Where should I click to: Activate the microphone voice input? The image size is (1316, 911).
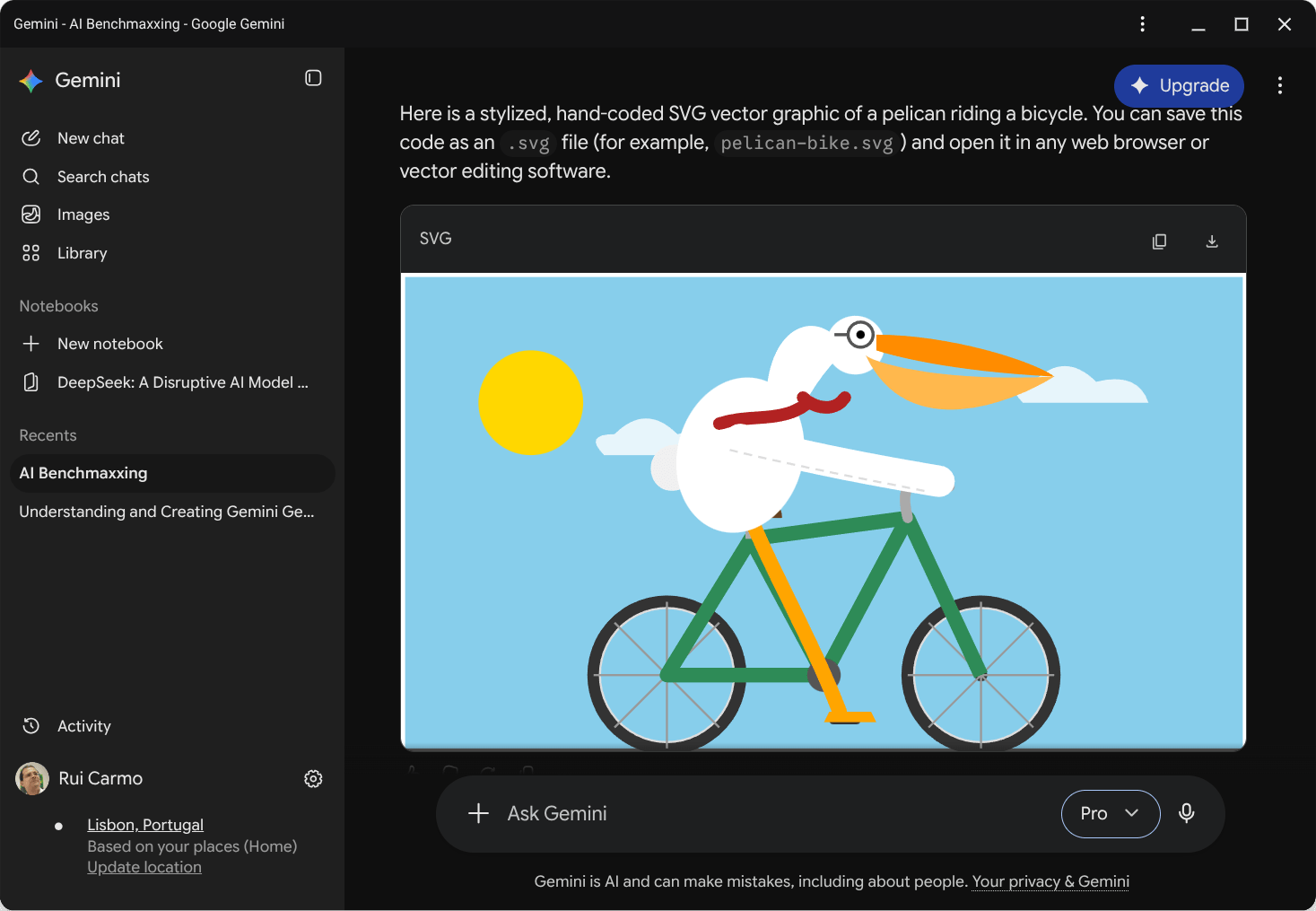click(x=1186, y=813)
